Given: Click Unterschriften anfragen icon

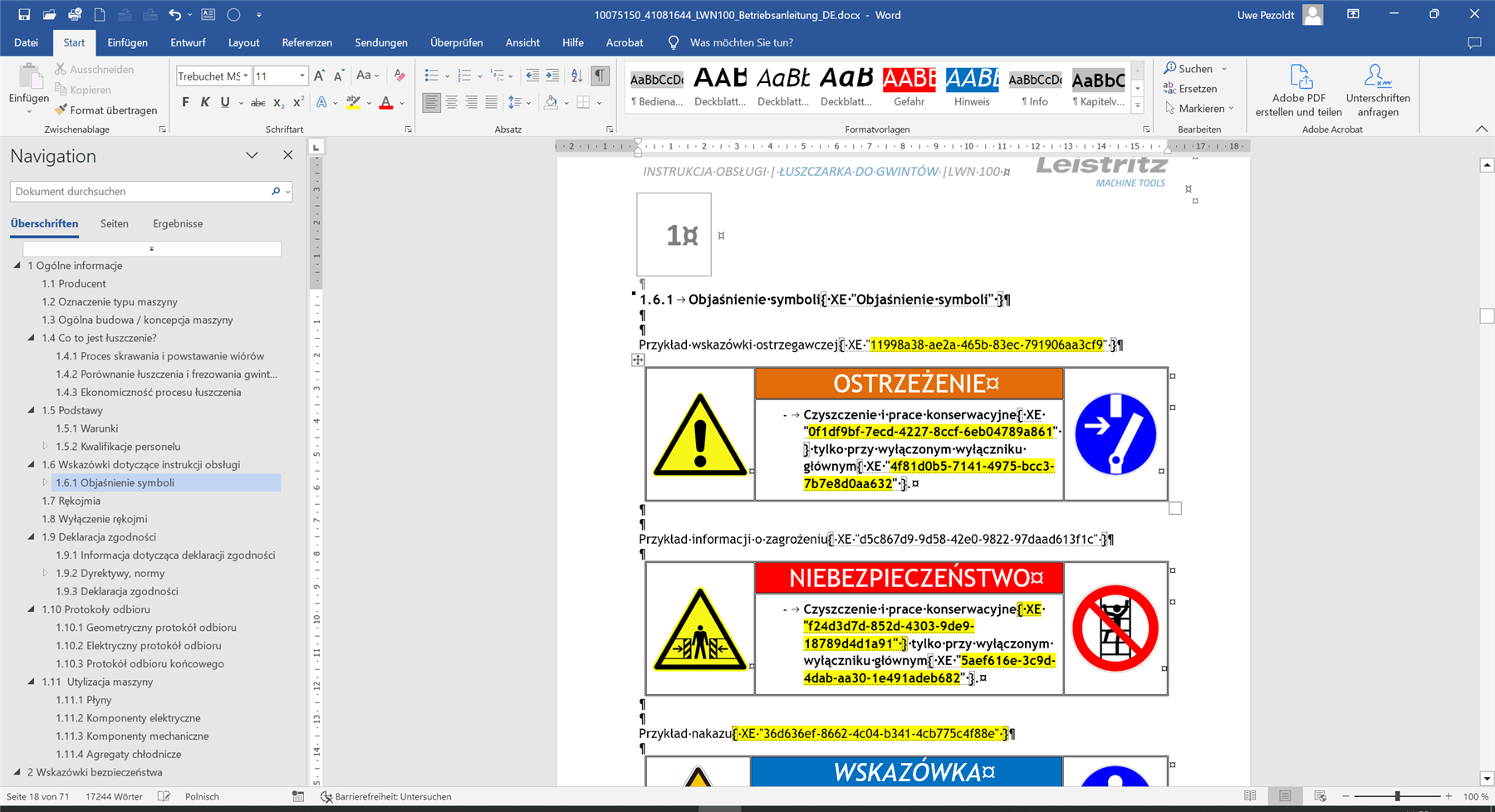Looking at the screenshot, I should pos(1378,90).
